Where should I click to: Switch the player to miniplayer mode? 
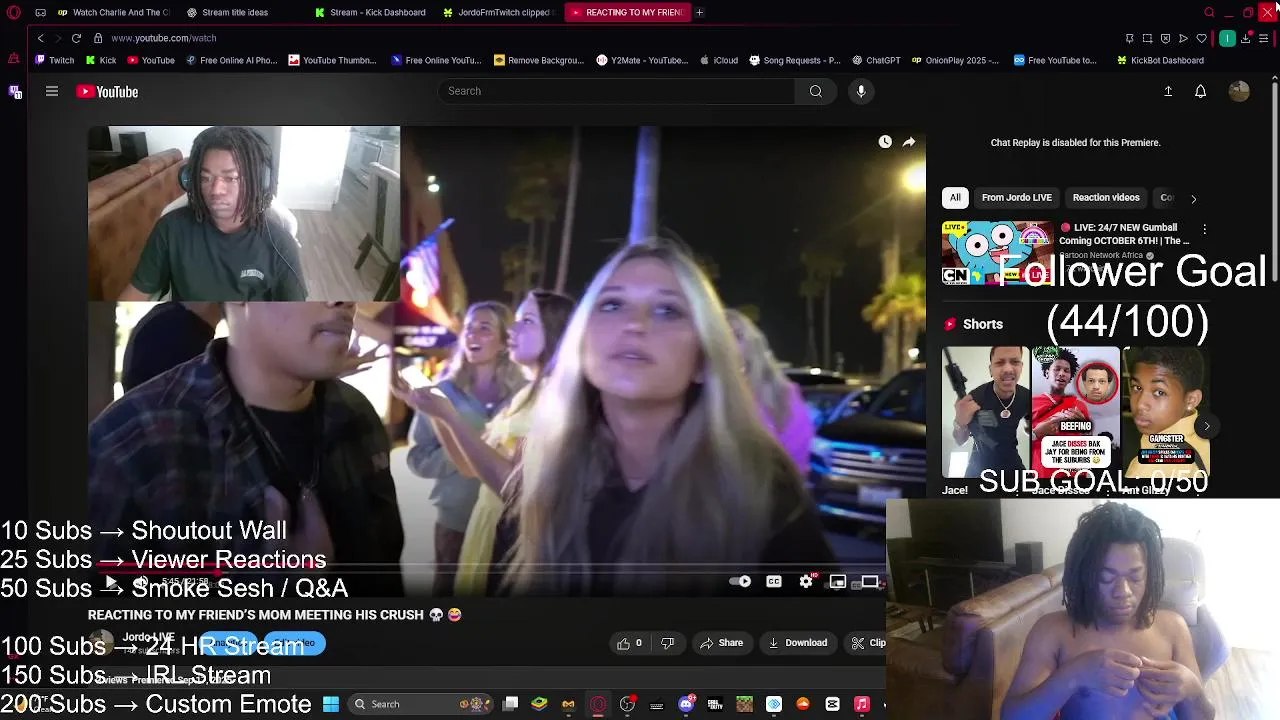(x=838, y=582)
